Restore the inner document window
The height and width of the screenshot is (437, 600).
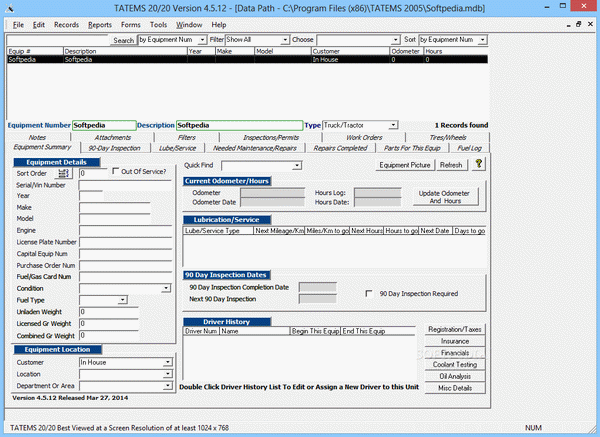tap(579, 24)
